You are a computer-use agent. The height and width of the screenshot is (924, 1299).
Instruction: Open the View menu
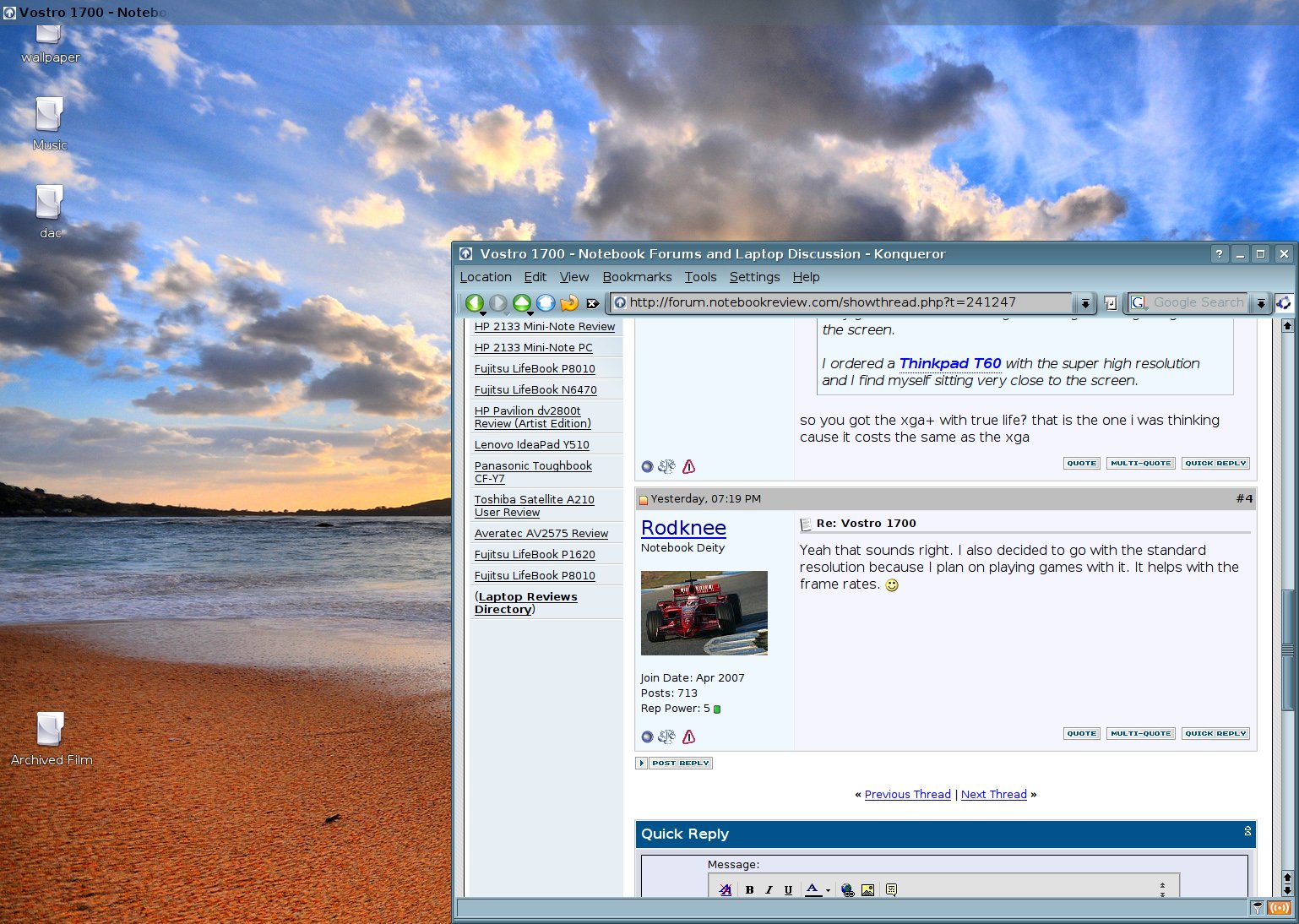click(574, 277)
